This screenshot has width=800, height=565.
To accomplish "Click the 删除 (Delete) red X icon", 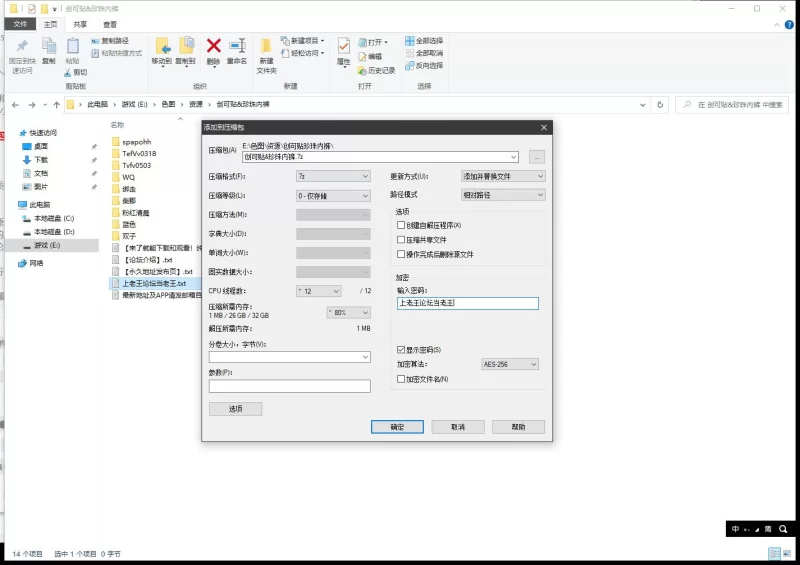I will tap(213, 45).
